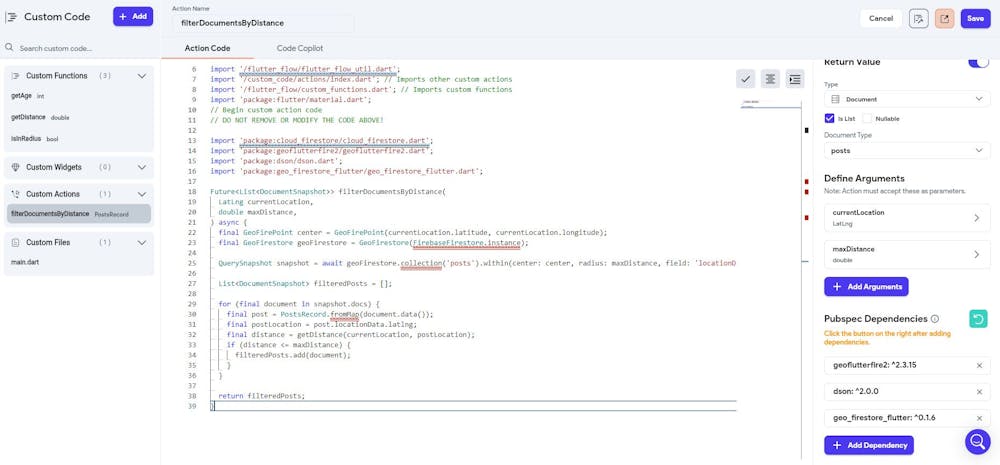Click the 'Begin custom action code' comment

tap(266, 110)
